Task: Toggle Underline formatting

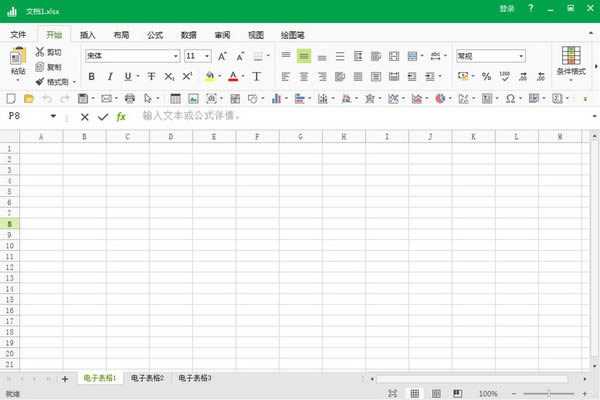Action: 128,77
